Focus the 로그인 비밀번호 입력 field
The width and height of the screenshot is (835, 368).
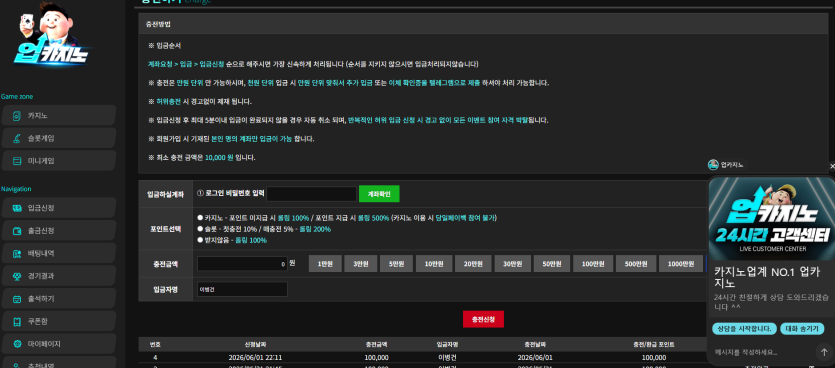(312, 194)
